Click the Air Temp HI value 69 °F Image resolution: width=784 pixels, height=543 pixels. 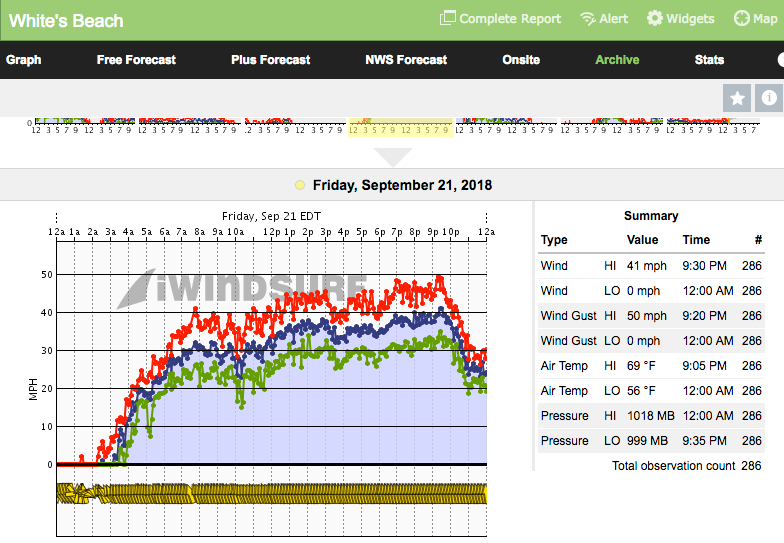pyautogui.click(x=641, y=366)
